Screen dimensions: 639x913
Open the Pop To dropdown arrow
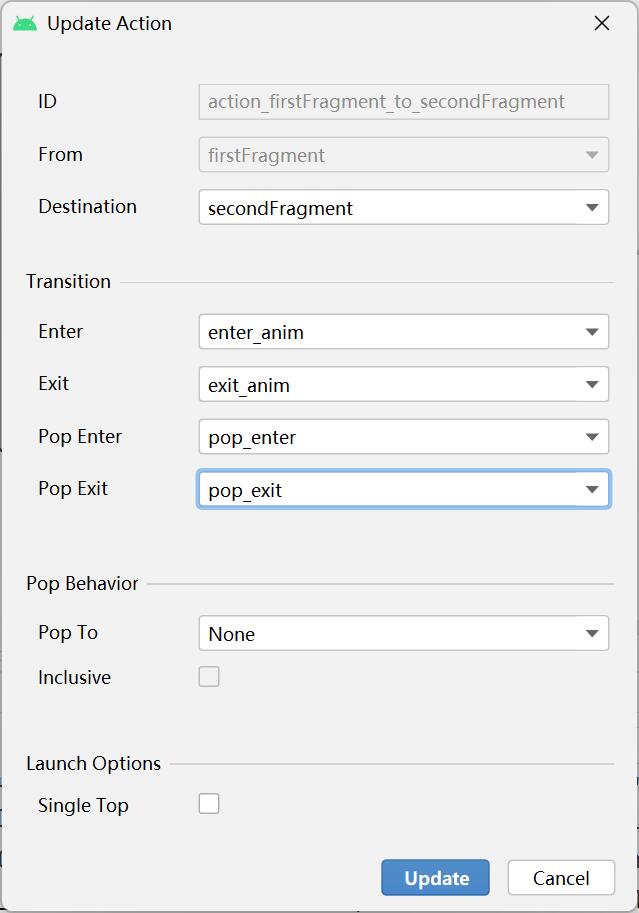(x=592, y=634)
